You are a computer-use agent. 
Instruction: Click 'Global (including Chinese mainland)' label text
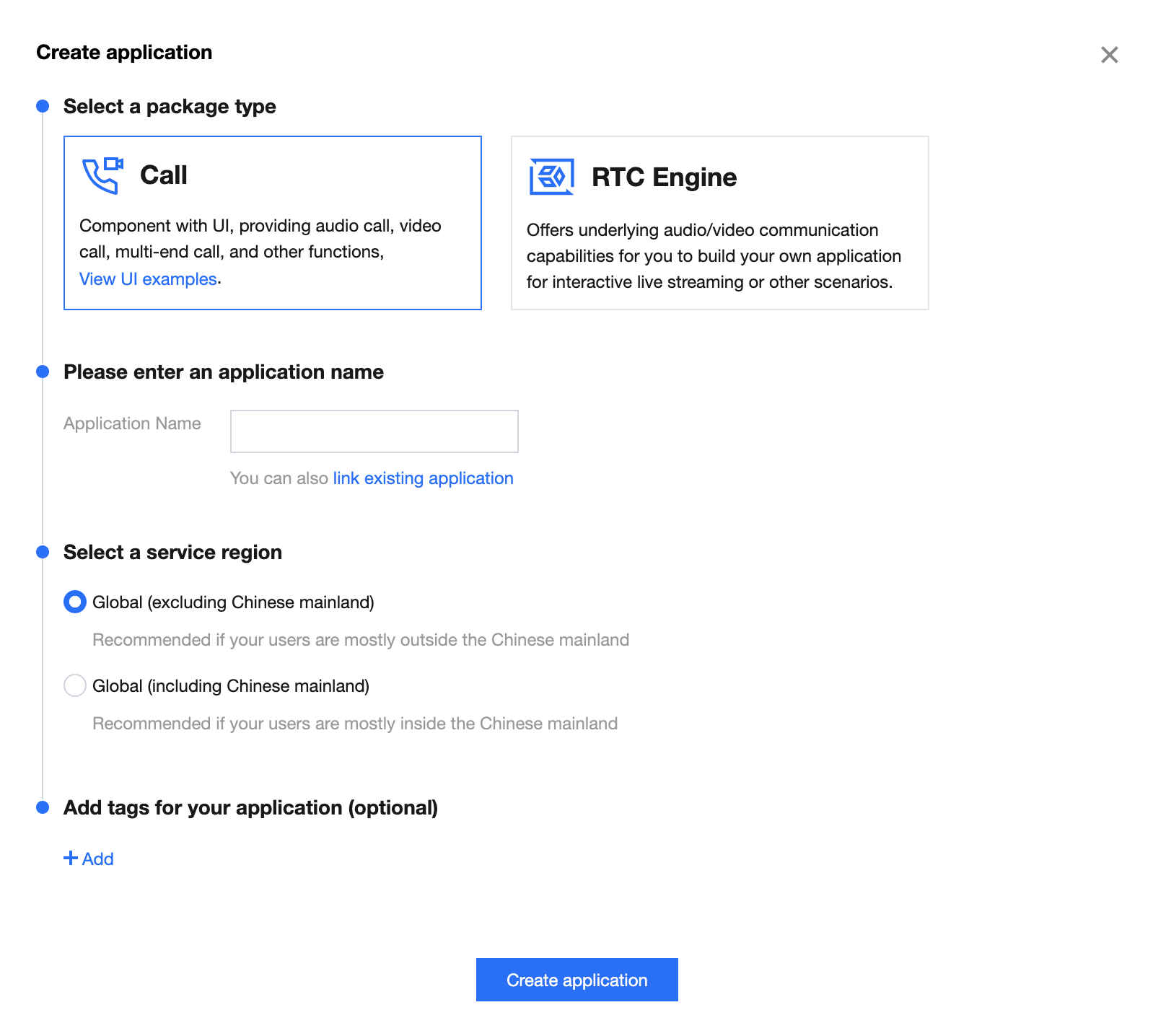click(x=231, y=686)
